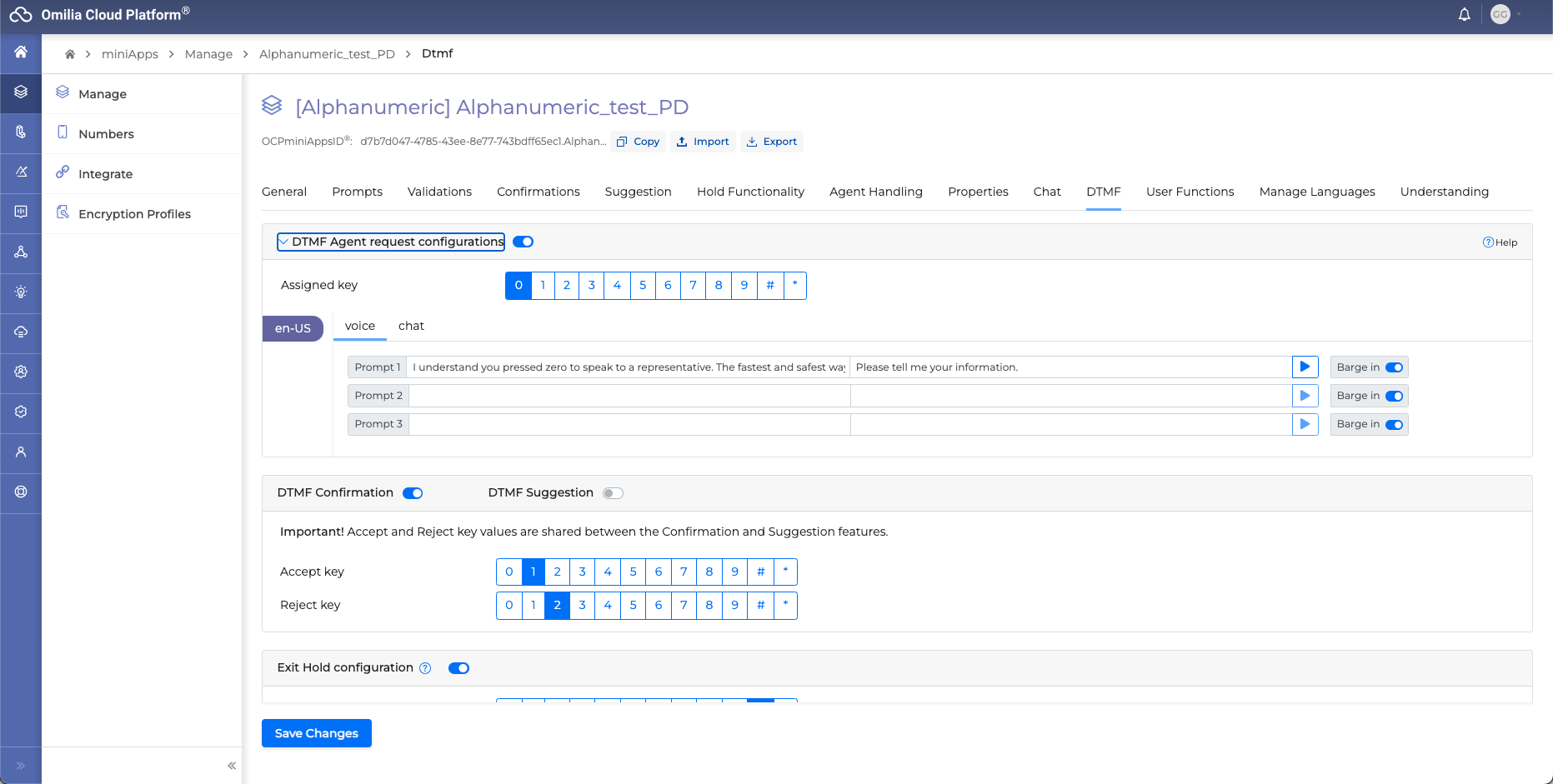Click Save Changes button
The width and height of the screenshot is (1553, 784).
316,733
